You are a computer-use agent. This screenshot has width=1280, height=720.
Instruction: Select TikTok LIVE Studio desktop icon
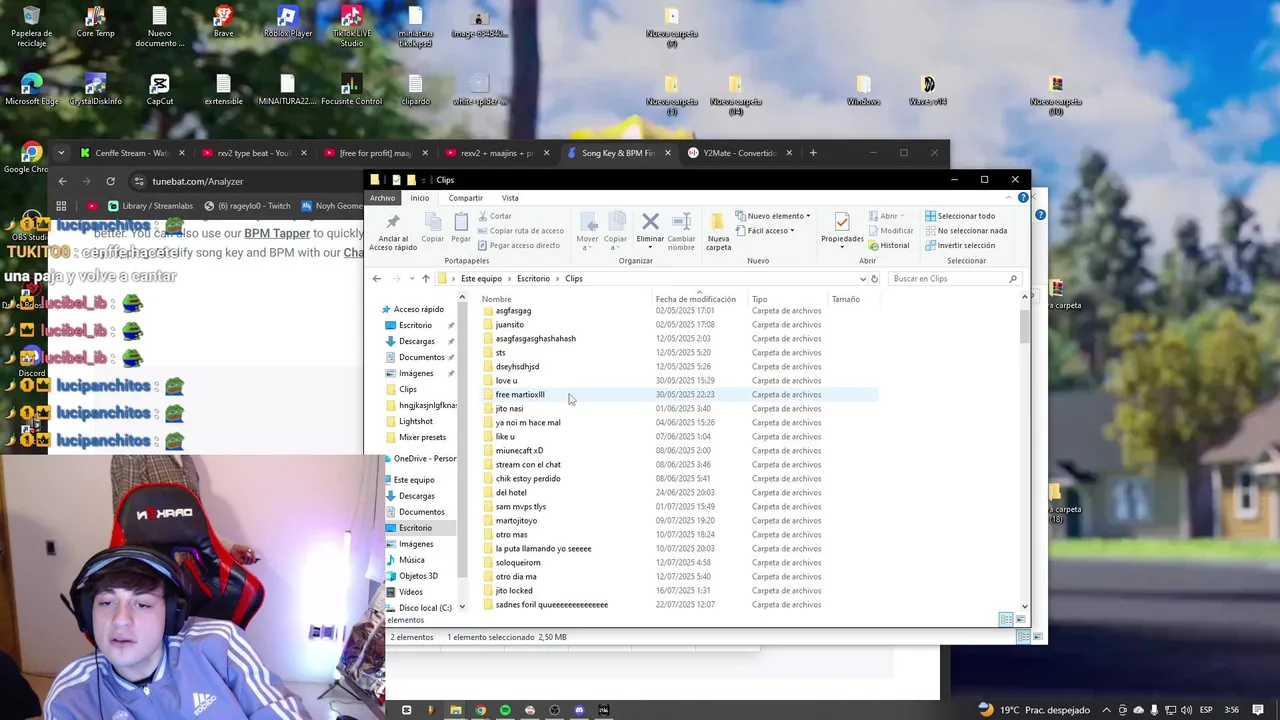pyautogui.click(x=351, y=26)
